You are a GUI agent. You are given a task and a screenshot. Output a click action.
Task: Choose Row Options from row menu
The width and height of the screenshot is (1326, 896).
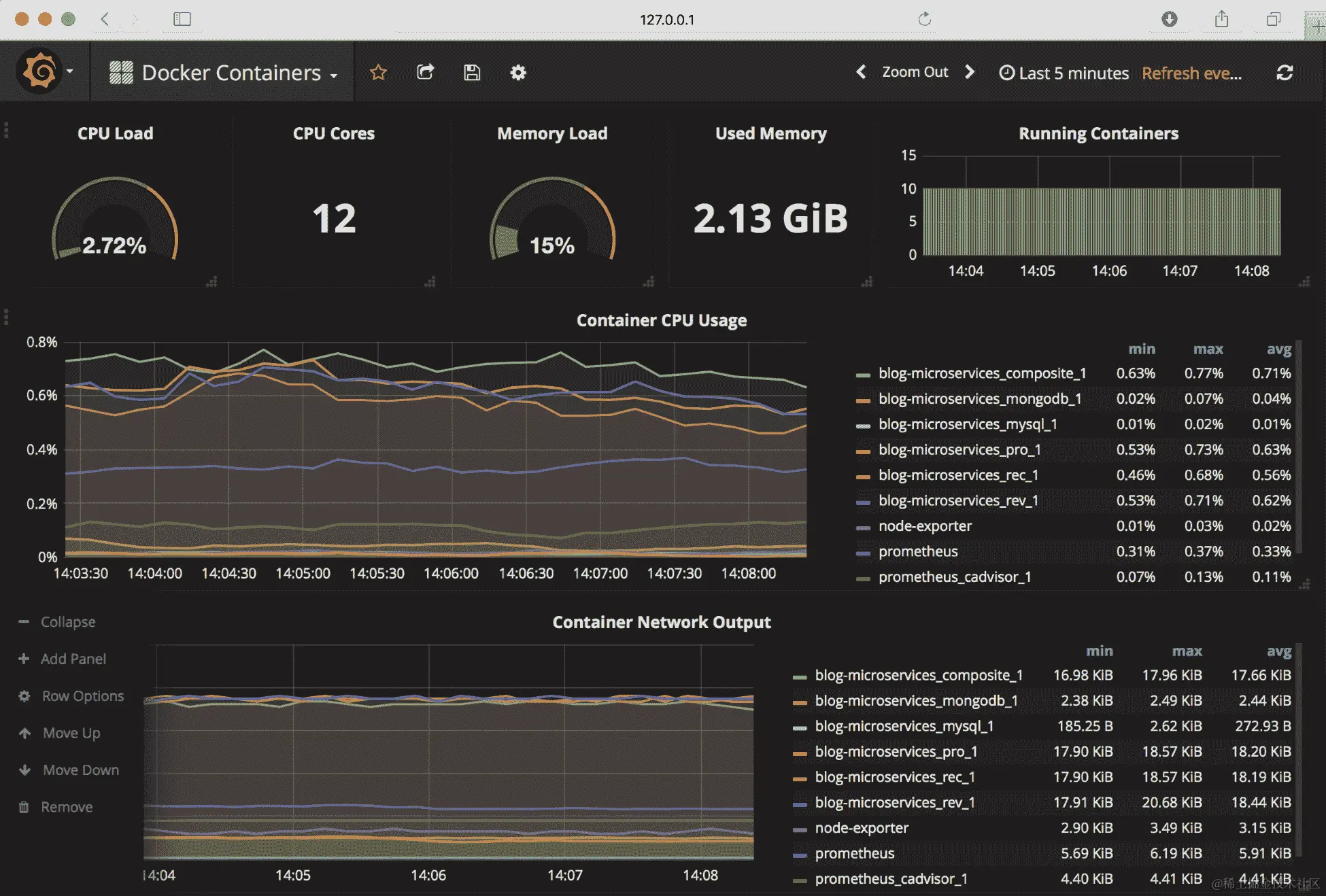pos(82,696)
